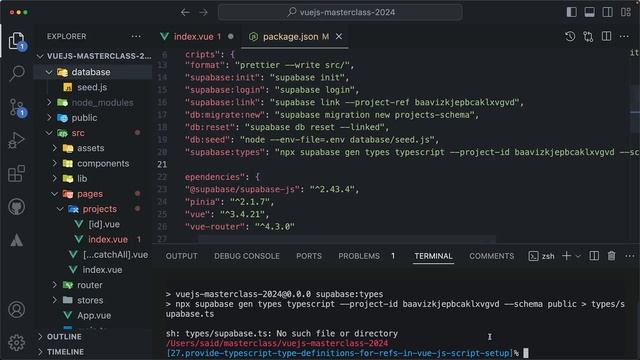This screenshot has width=640, height=360.
Task: Toggle the bottom panel layout icon
Action: click(x=589, y=12)
